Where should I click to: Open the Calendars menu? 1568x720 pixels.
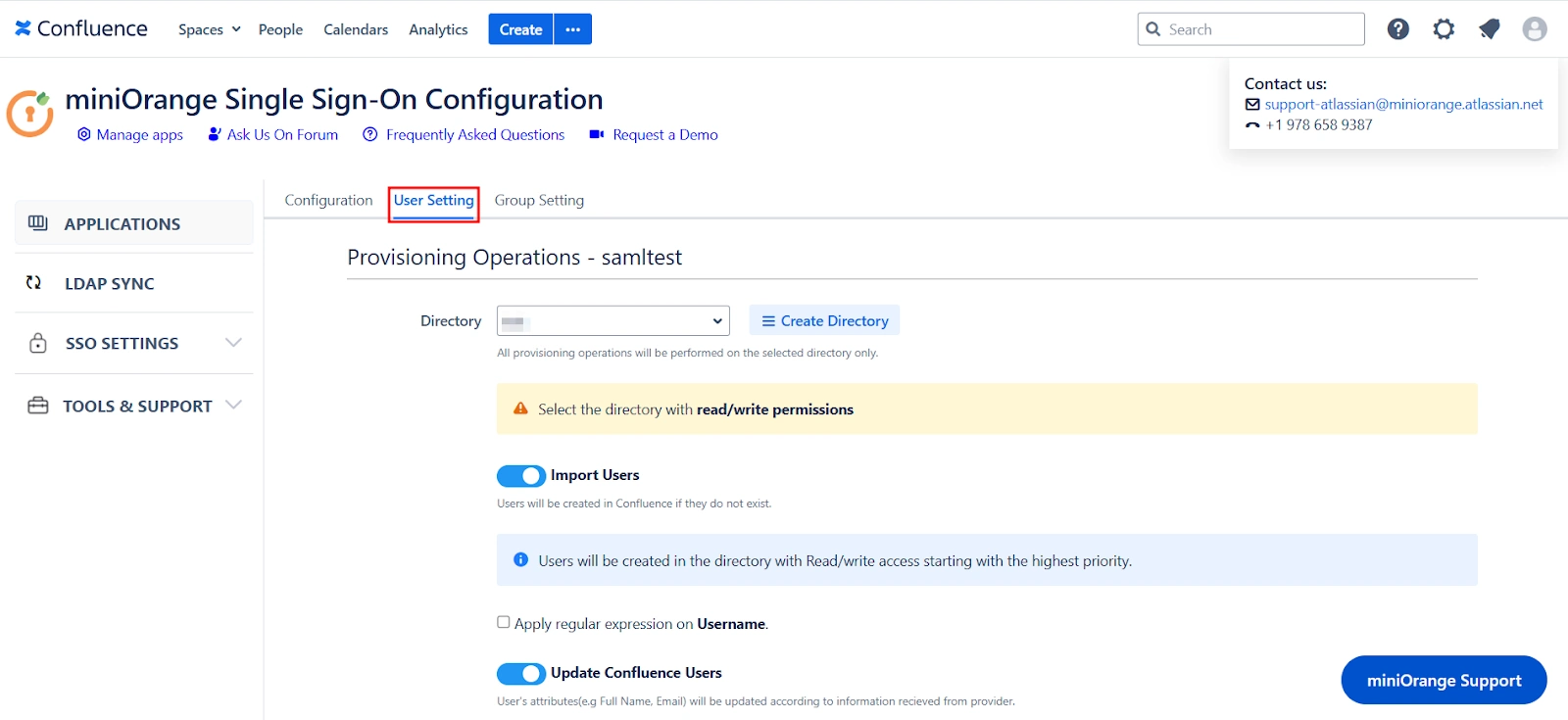[356, 29]
